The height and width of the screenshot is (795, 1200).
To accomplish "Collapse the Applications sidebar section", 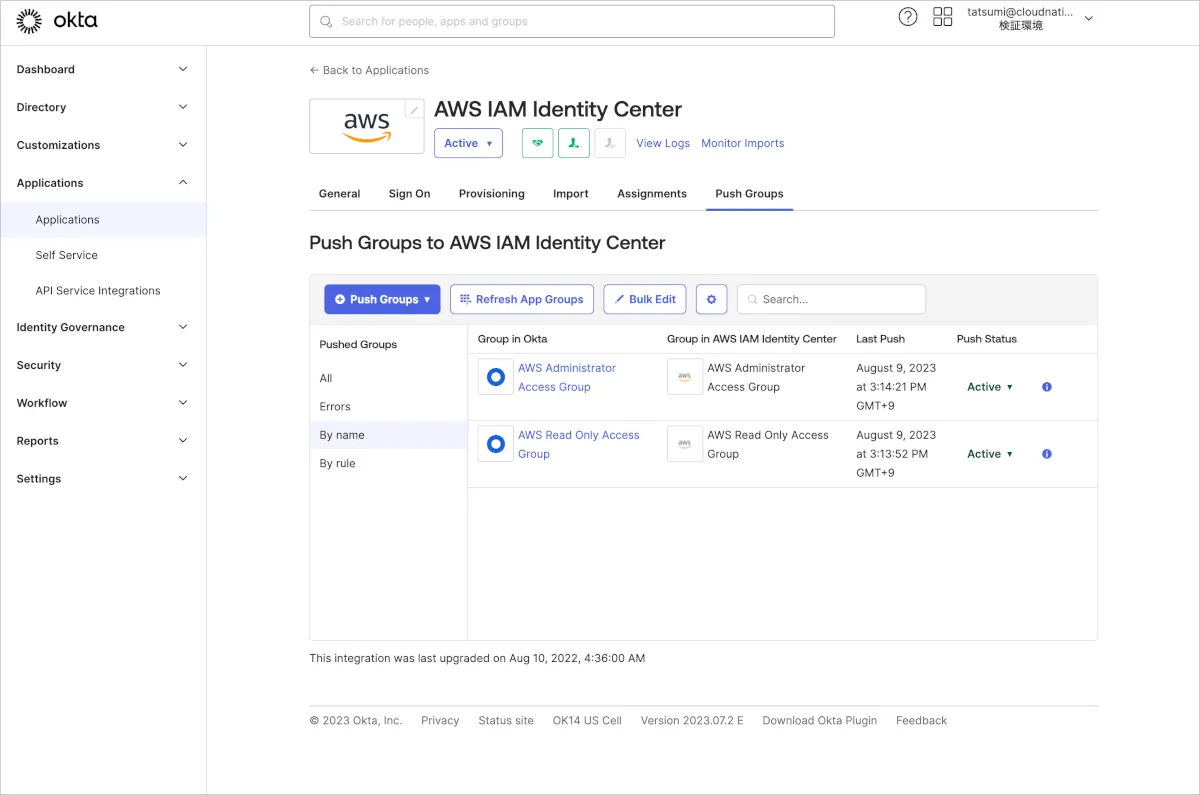I will [102, 183].
